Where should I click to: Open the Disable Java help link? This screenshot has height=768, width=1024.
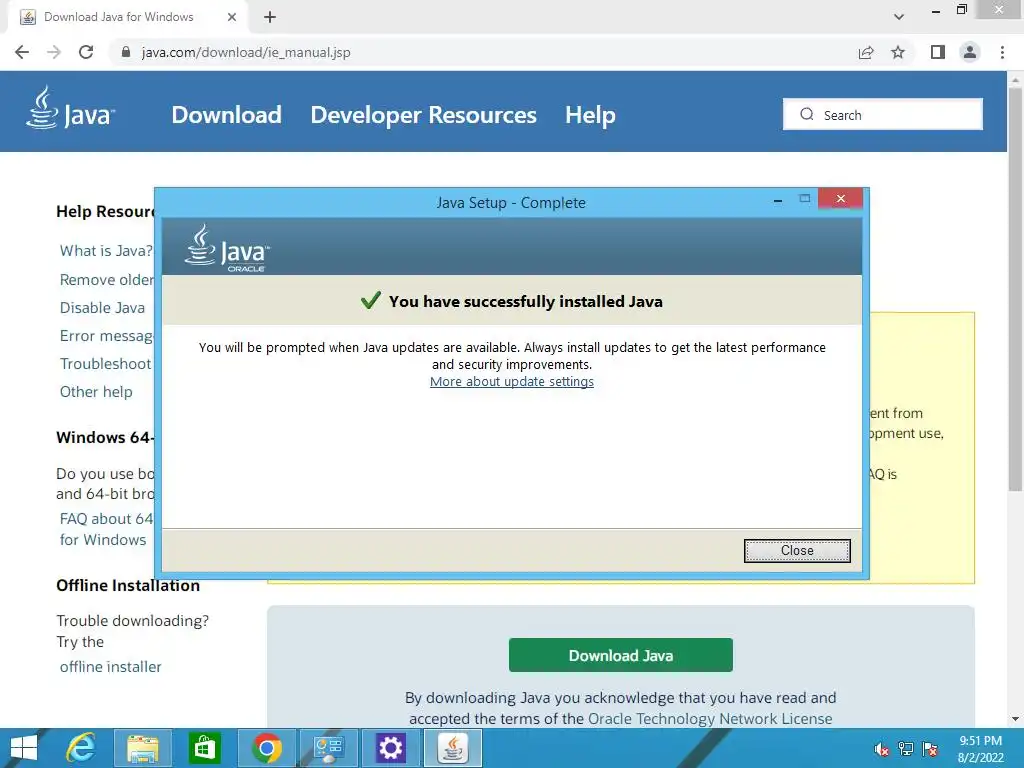(102, 308)
